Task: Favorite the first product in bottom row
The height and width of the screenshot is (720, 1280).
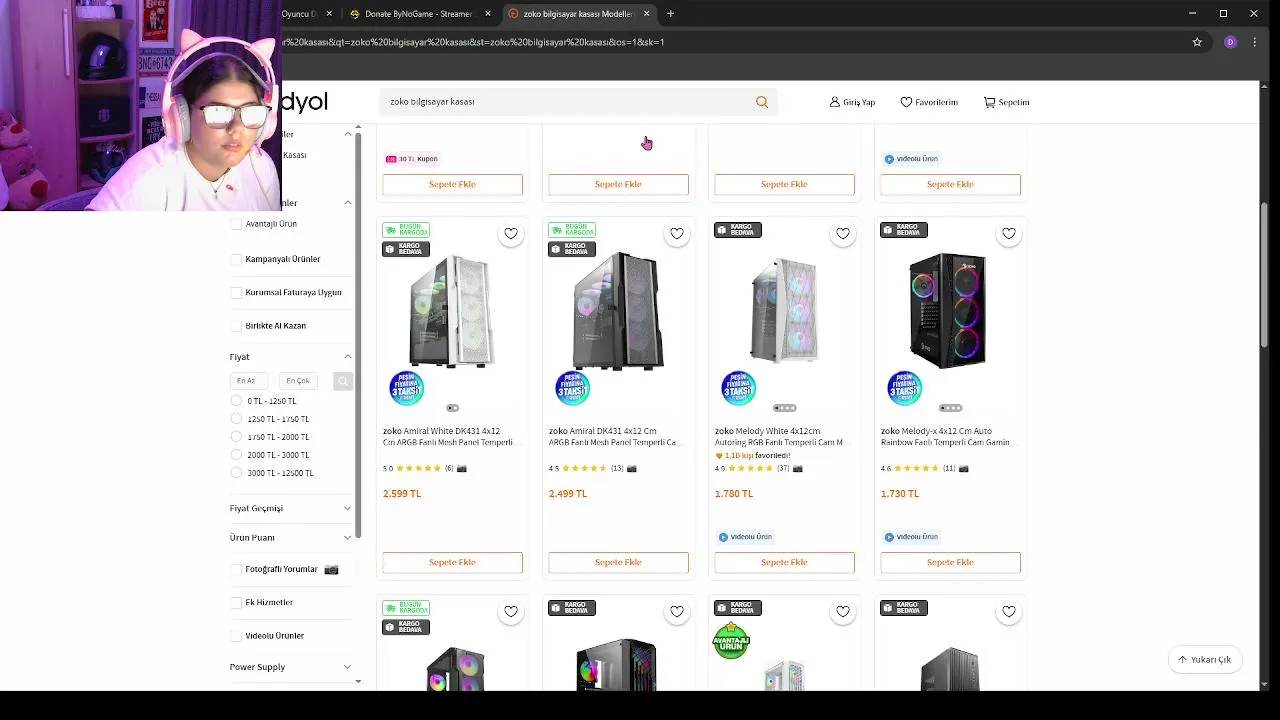Action: tap(511, 612)
